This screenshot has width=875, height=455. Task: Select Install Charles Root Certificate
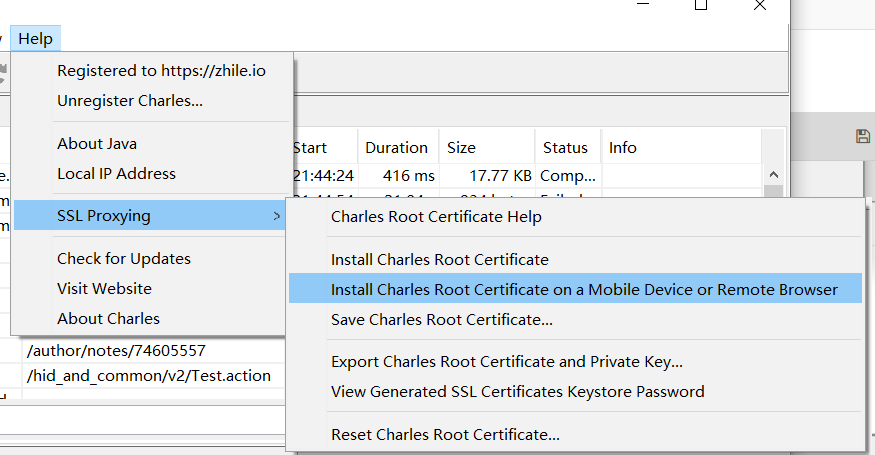[x=440, y=260]
